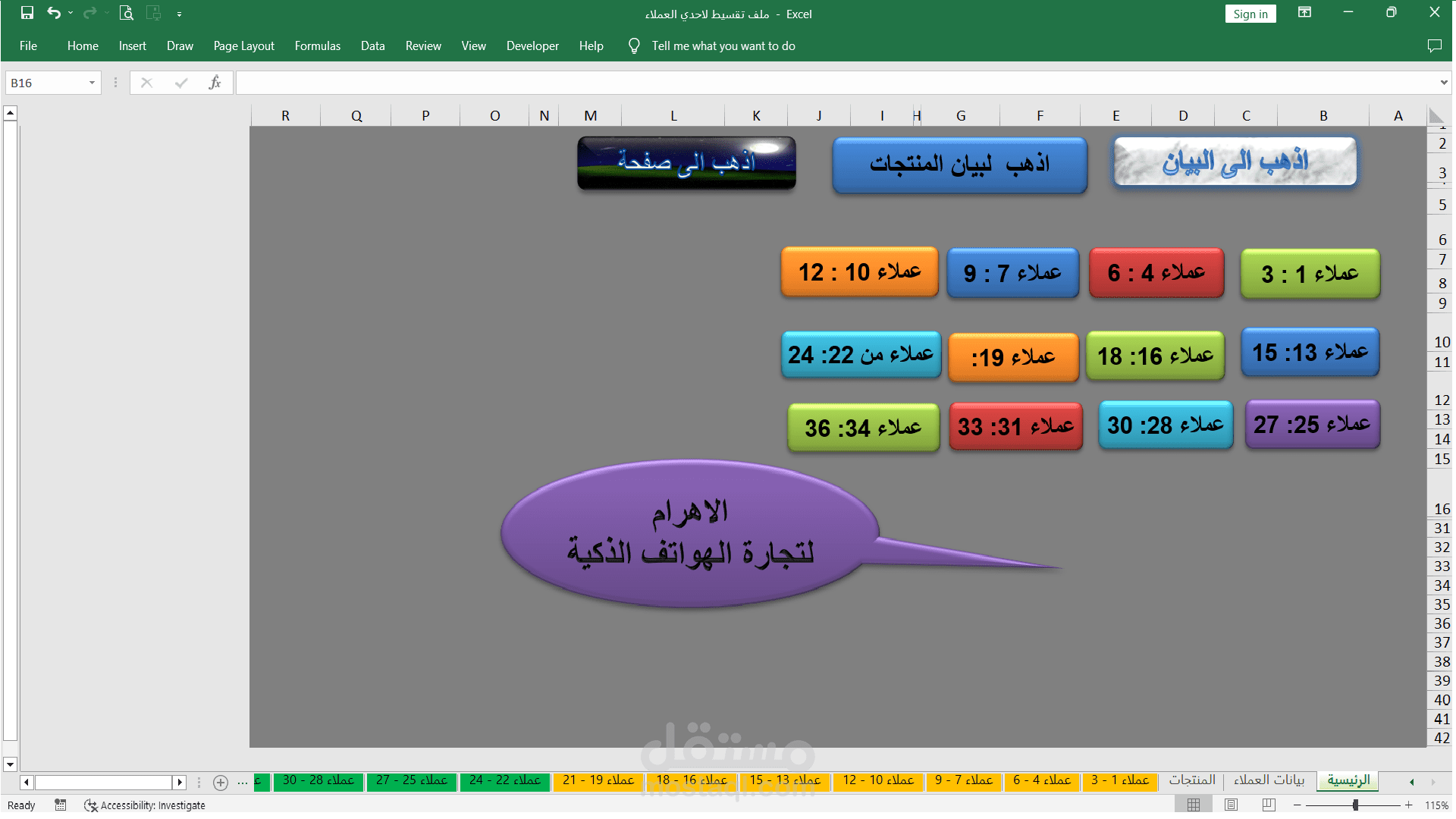Image resolution: width=1456 pixels, height=819 pixels.
Task: Switch to Page Break Preview icon
Action: click(1269, 805)
